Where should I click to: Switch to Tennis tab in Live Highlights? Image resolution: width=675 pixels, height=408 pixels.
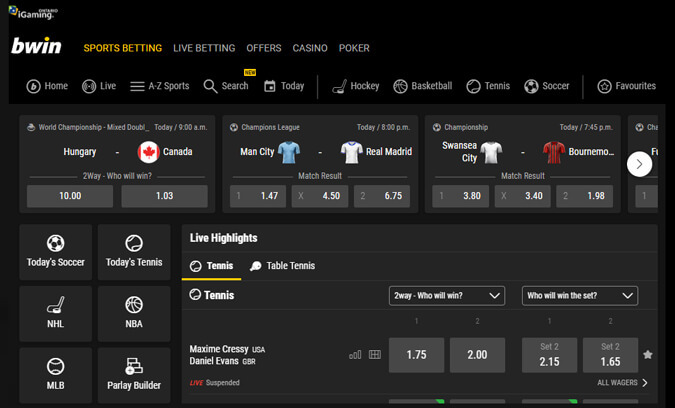coord(211,266)
